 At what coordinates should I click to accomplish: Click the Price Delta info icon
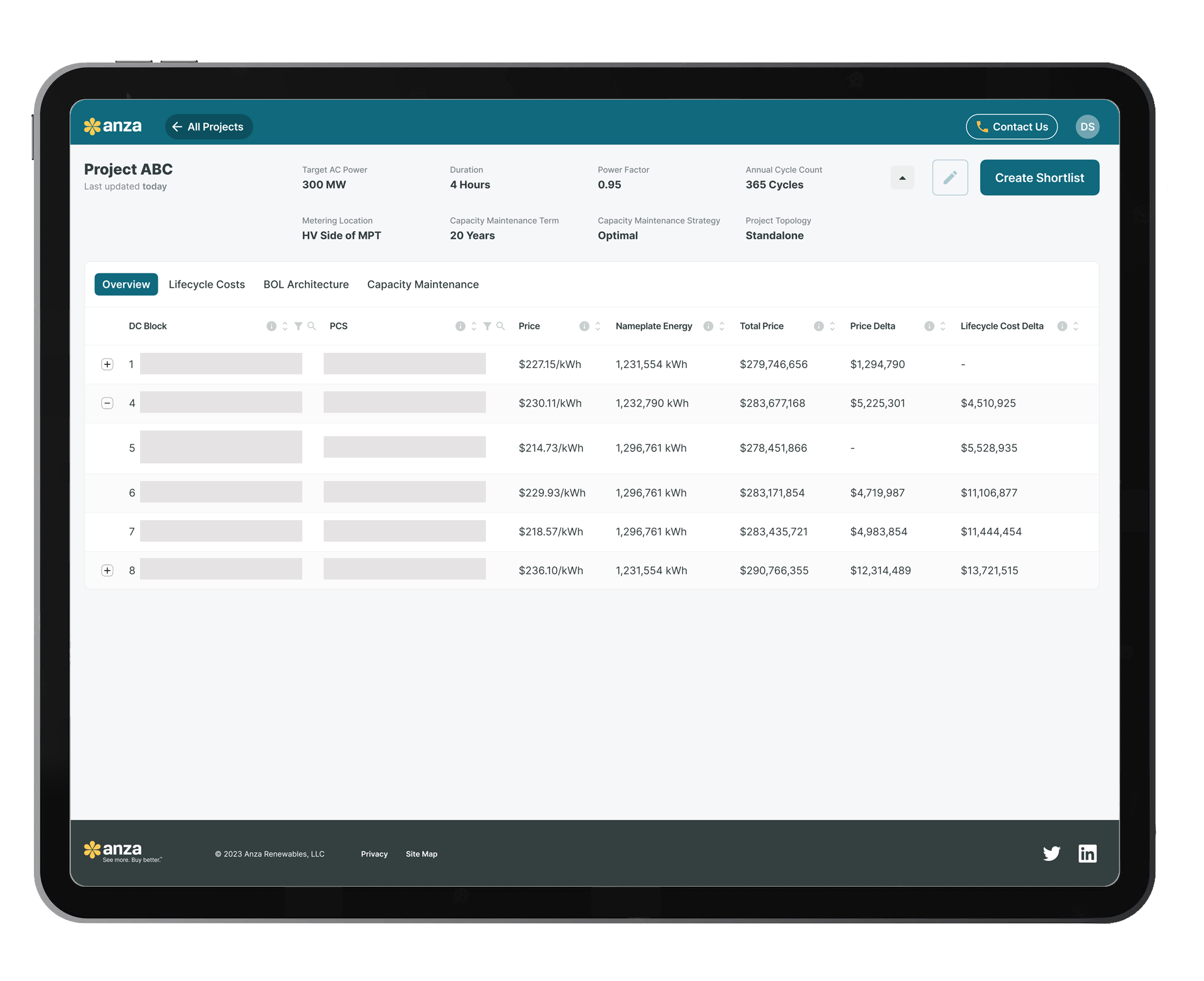930,326
